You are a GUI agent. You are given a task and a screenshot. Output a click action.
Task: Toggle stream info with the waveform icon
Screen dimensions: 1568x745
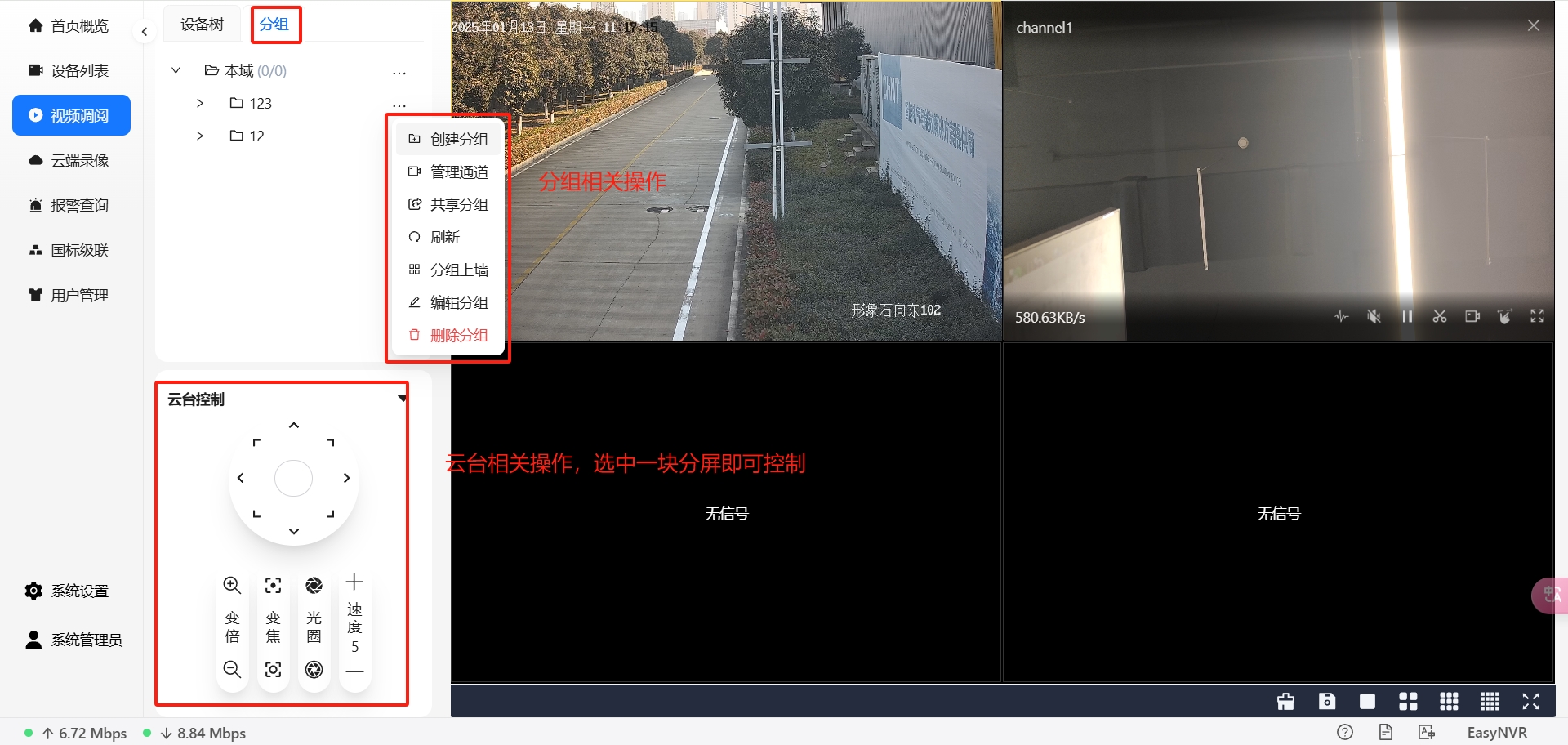tap(1341, 316)
